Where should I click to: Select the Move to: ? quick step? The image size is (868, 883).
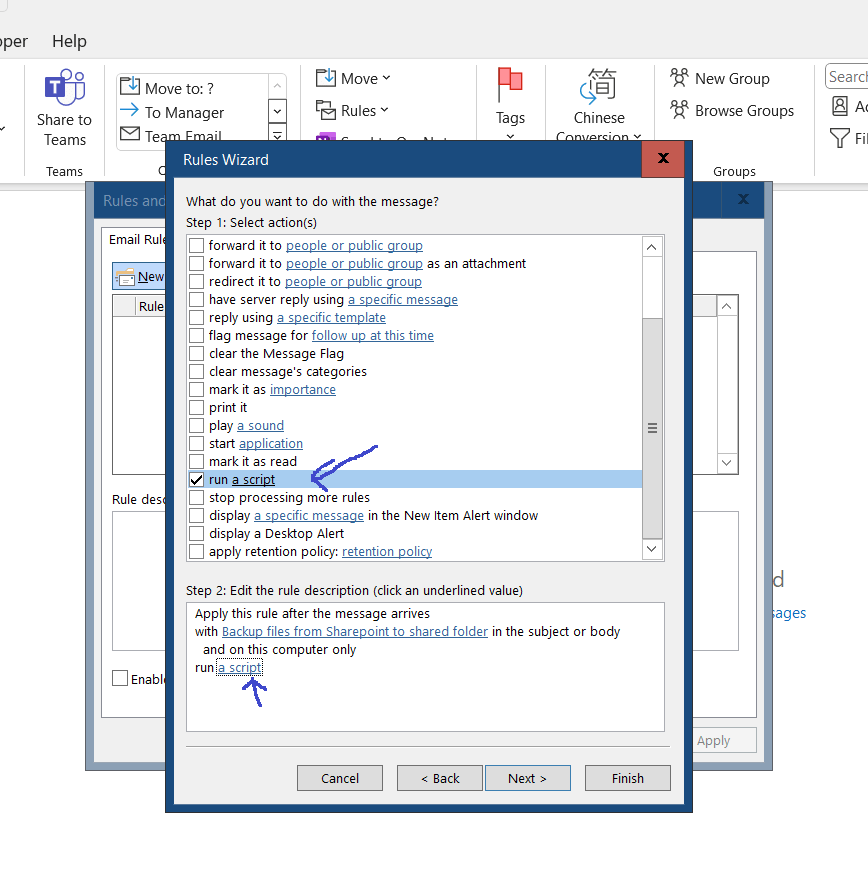pyautogui.click(x=179, y=88)
